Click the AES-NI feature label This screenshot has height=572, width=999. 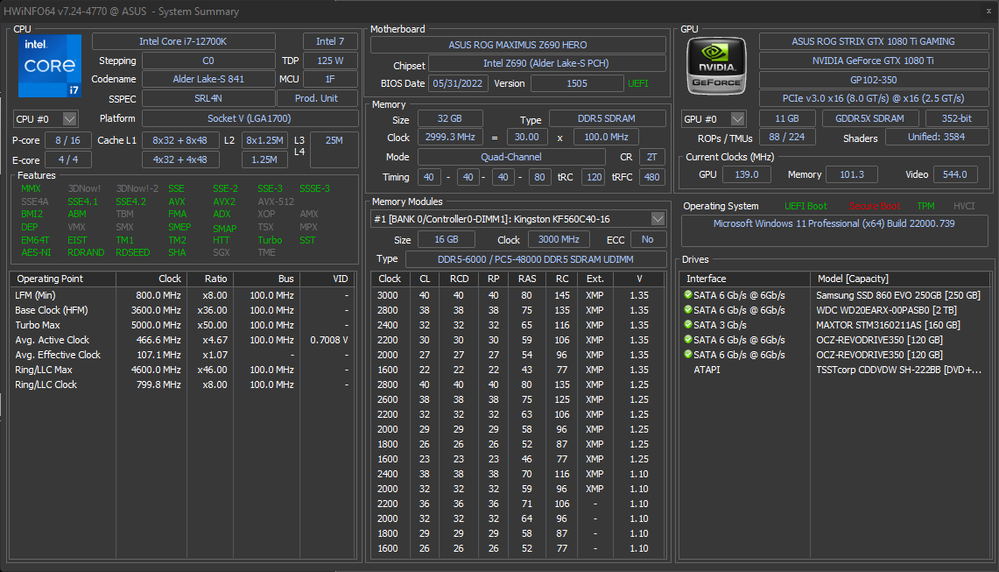pos(36,252)
